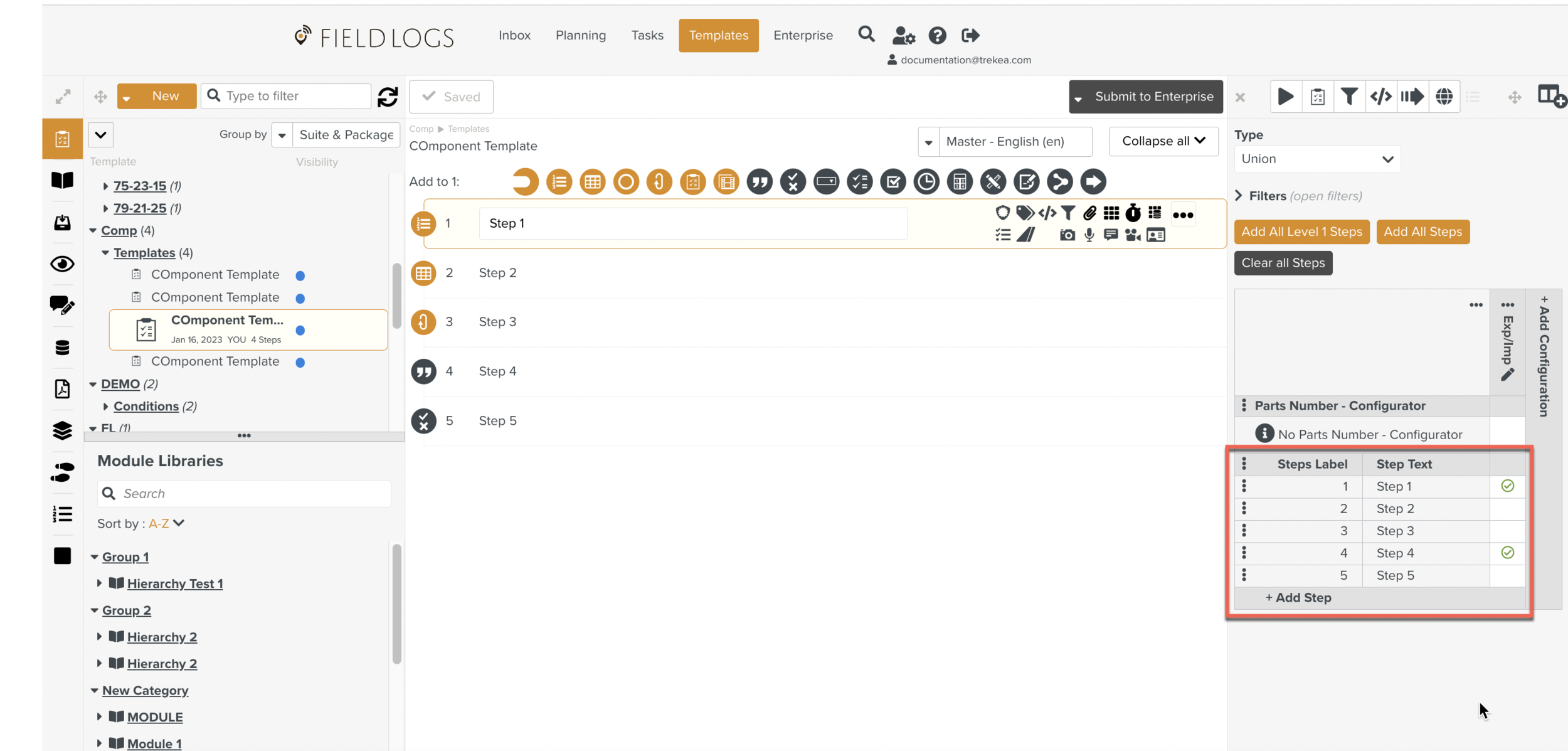Add a share-nodes step from the Add toolbar
This screenshot has height=751, width=1568.
[x=1060, y=182]
